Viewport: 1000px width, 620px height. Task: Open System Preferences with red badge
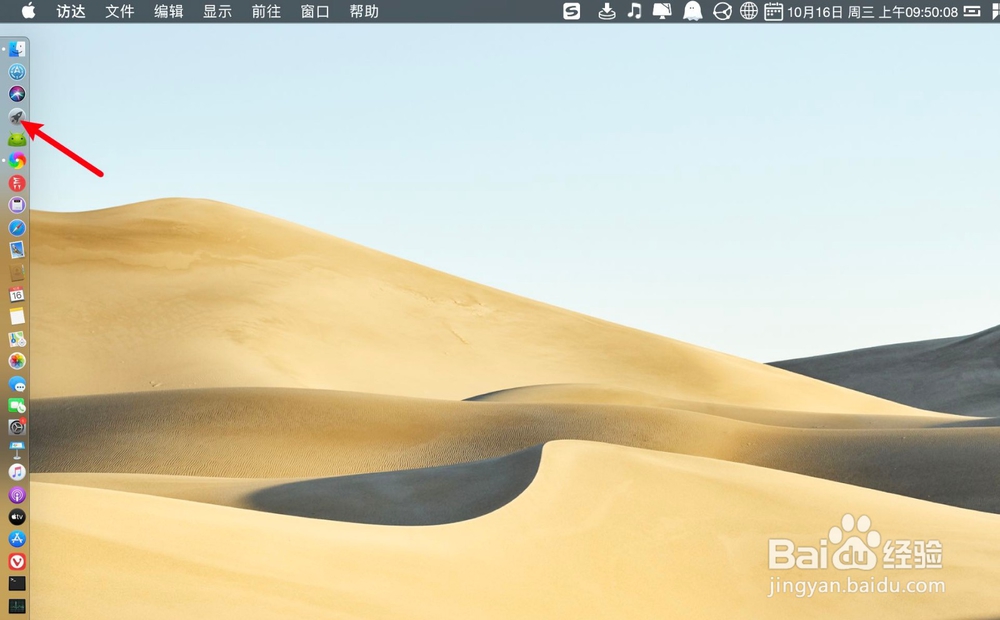tap(17, 427)
